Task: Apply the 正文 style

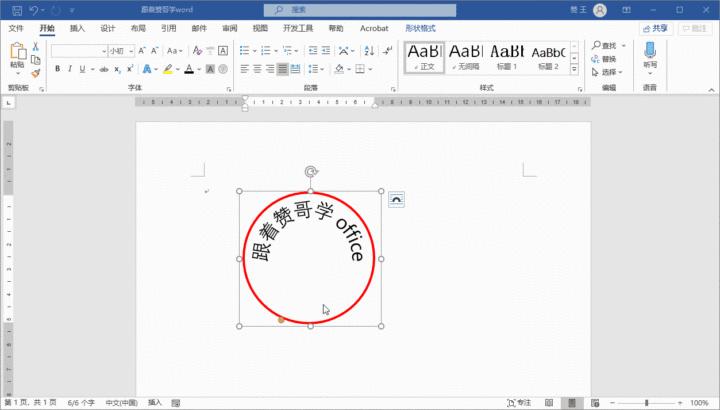Action: point(424,57)
